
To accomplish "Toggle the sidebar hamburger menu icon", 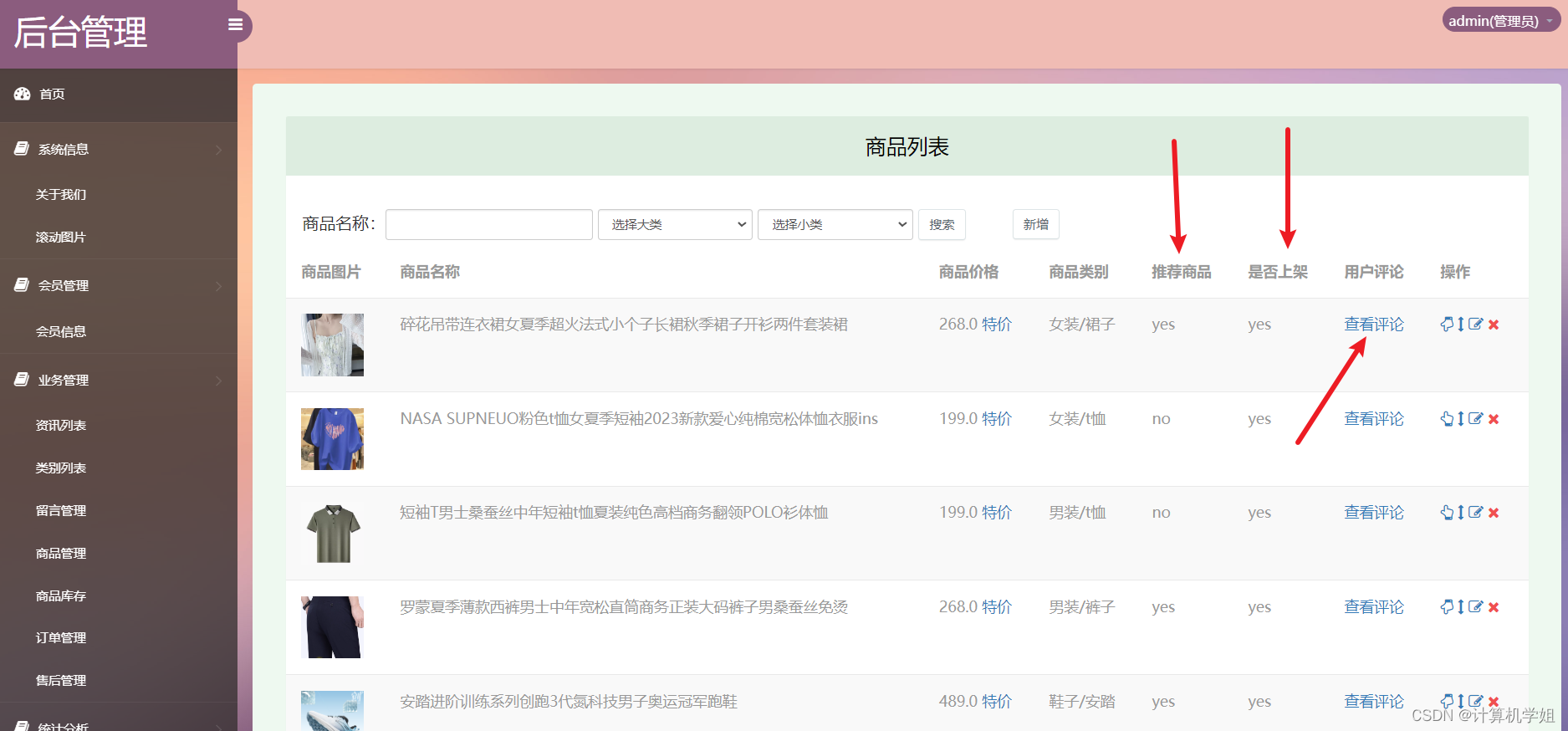I will (x=236, y=25).
